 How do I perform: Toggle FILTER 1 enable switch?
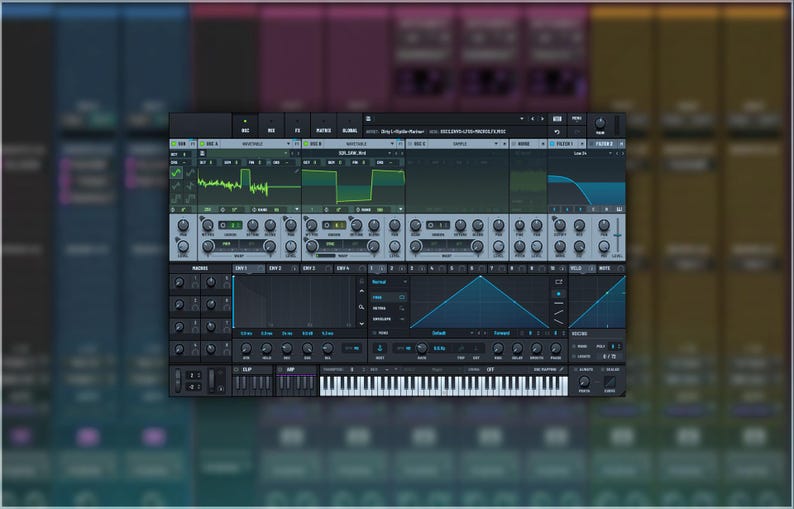point(551,144)
